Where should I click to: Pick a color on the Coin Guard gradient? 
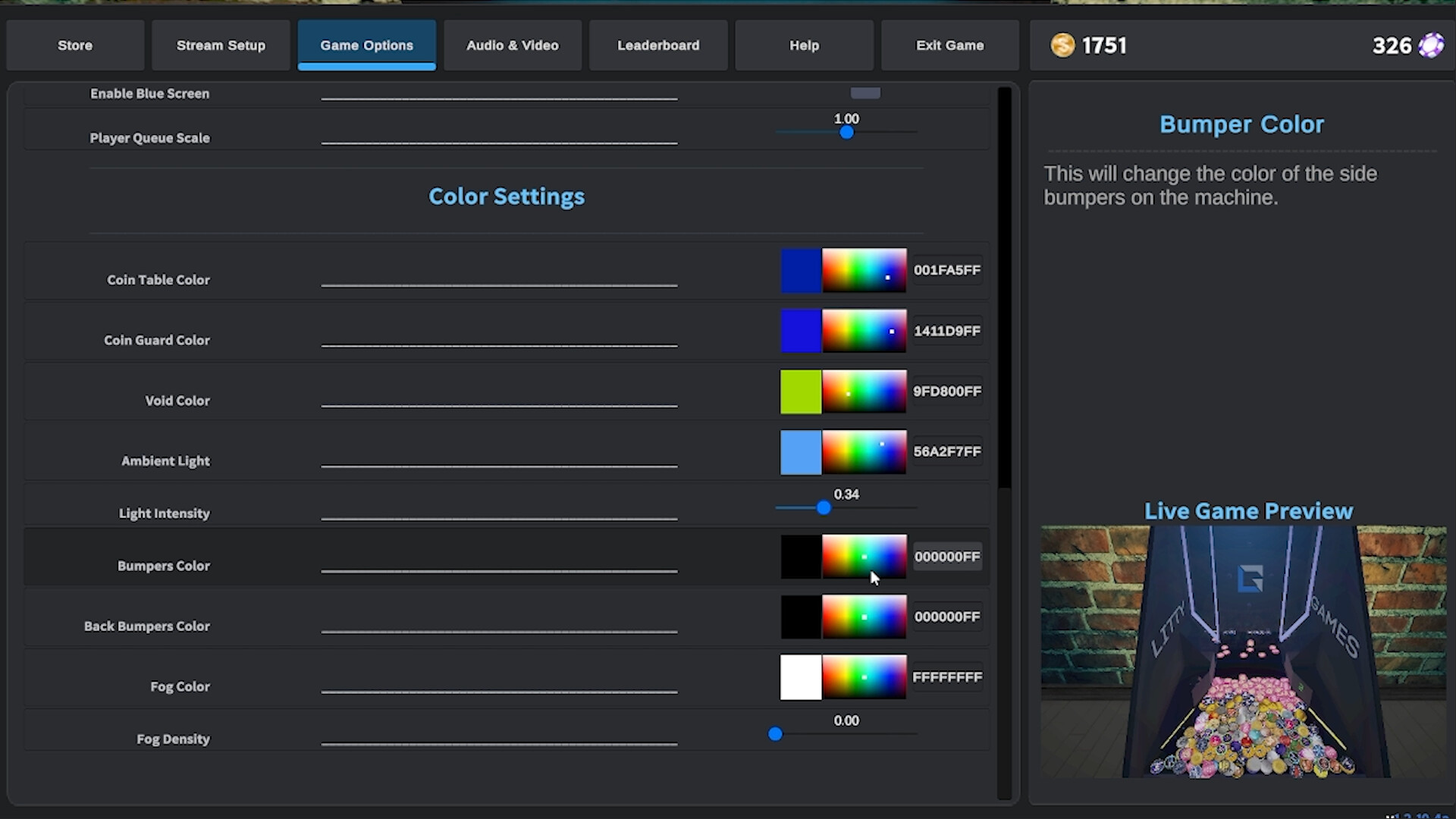tap(864, 331)
